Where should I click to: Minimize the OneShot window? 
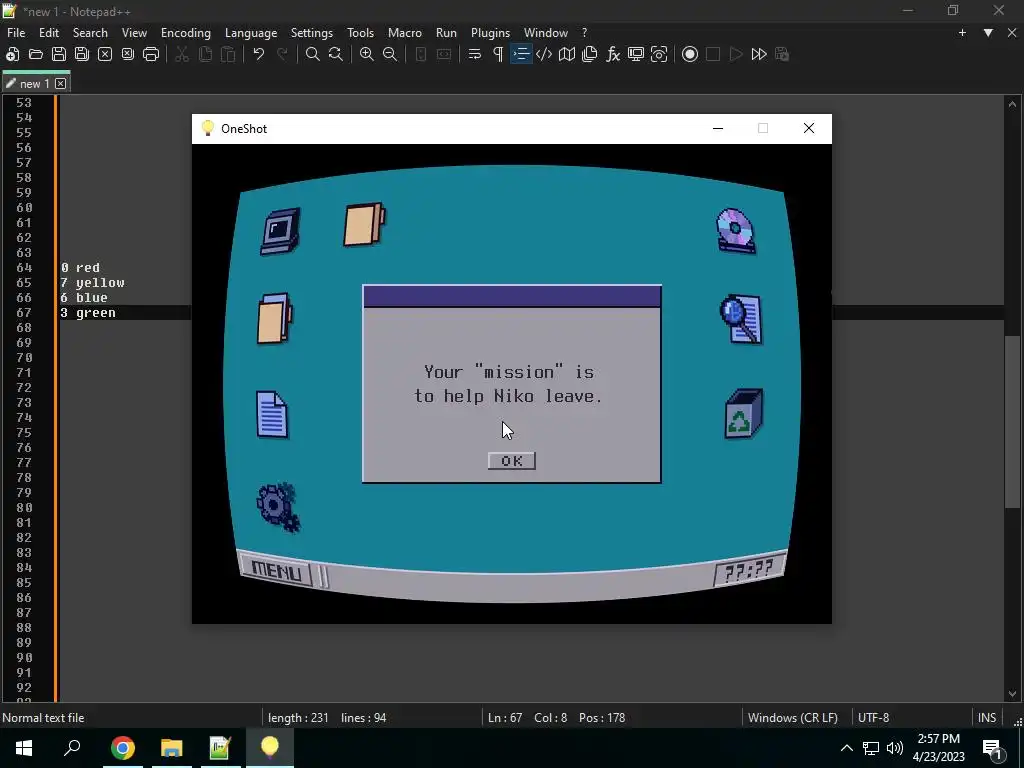click(718, 129)
